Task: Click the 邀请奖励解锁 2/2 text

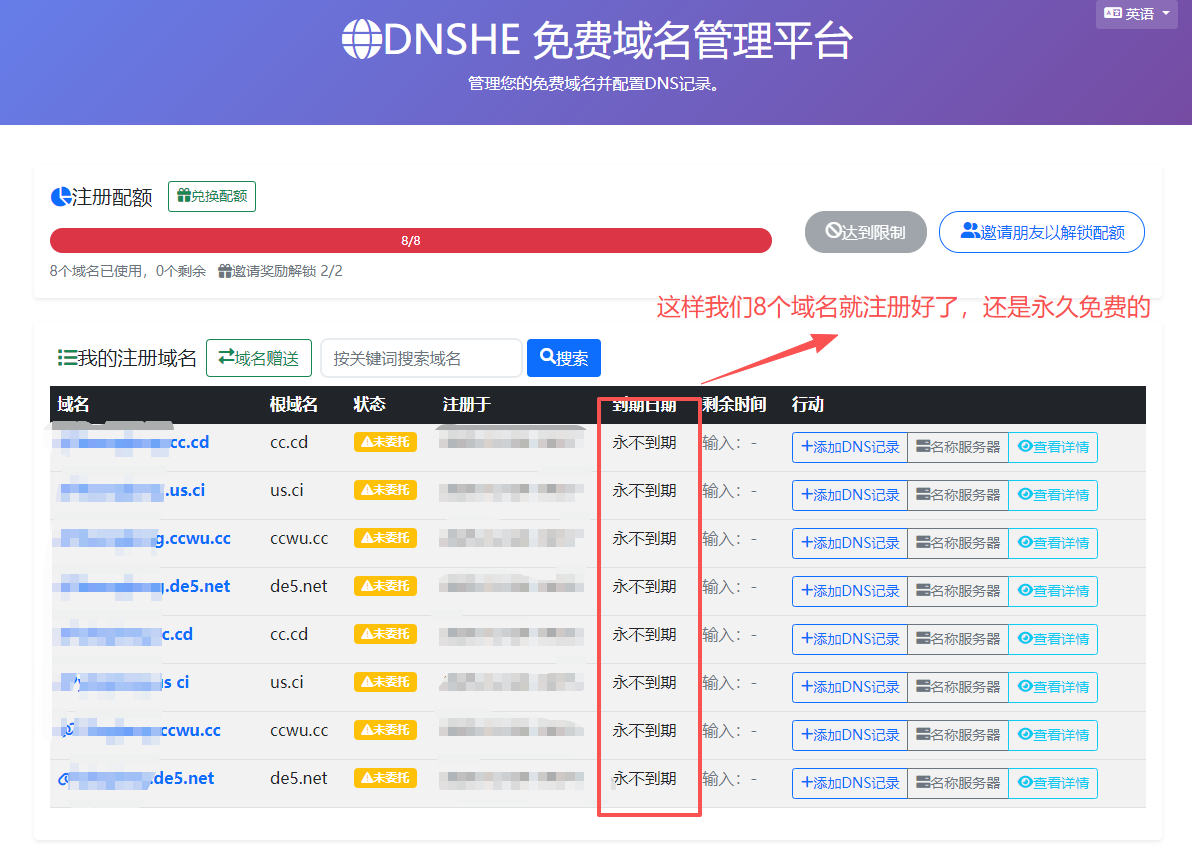Action: point(280,271)
